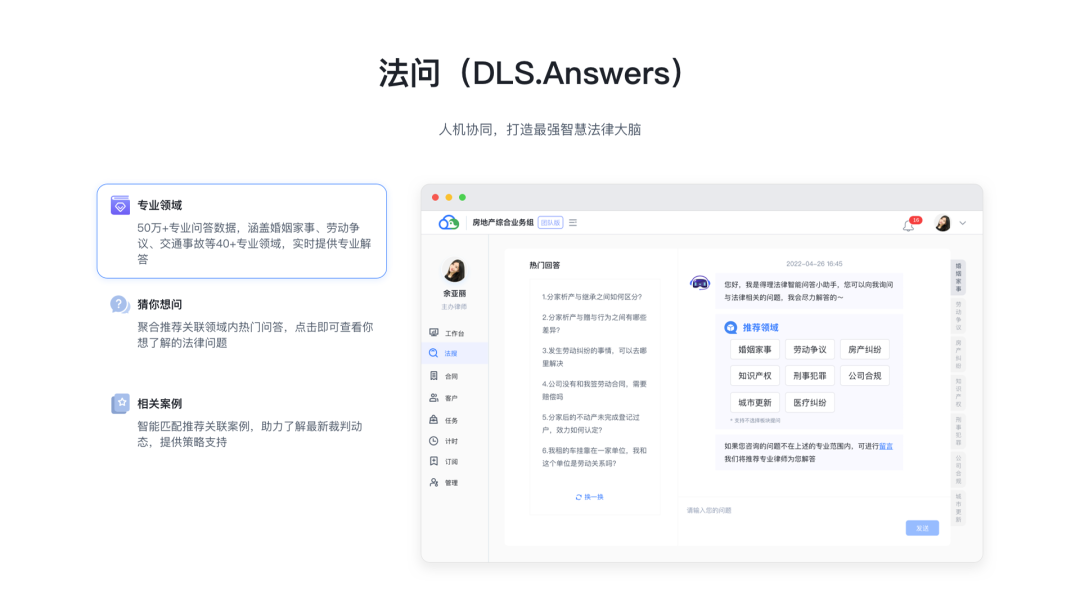Screen dimensions: 1080x608
Task: Open question 4.公司没有和我签劳动合同,需要赔偿吗
Action: pyautogui.click(x=594, y=390)
